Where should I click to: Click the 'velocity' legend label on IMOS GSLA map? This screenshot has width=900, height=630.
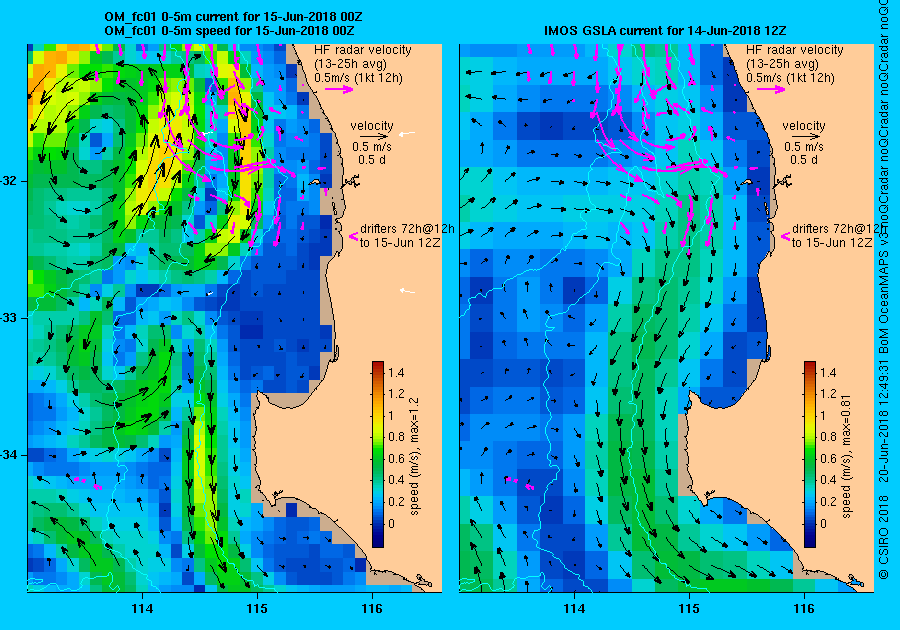coord(804,126)
